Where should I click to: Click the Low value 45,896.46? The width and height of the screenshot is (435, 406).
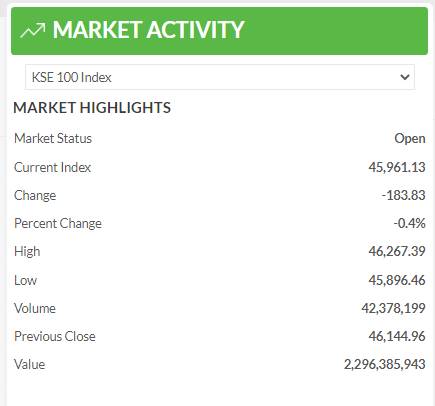click(x=397, y=280)
